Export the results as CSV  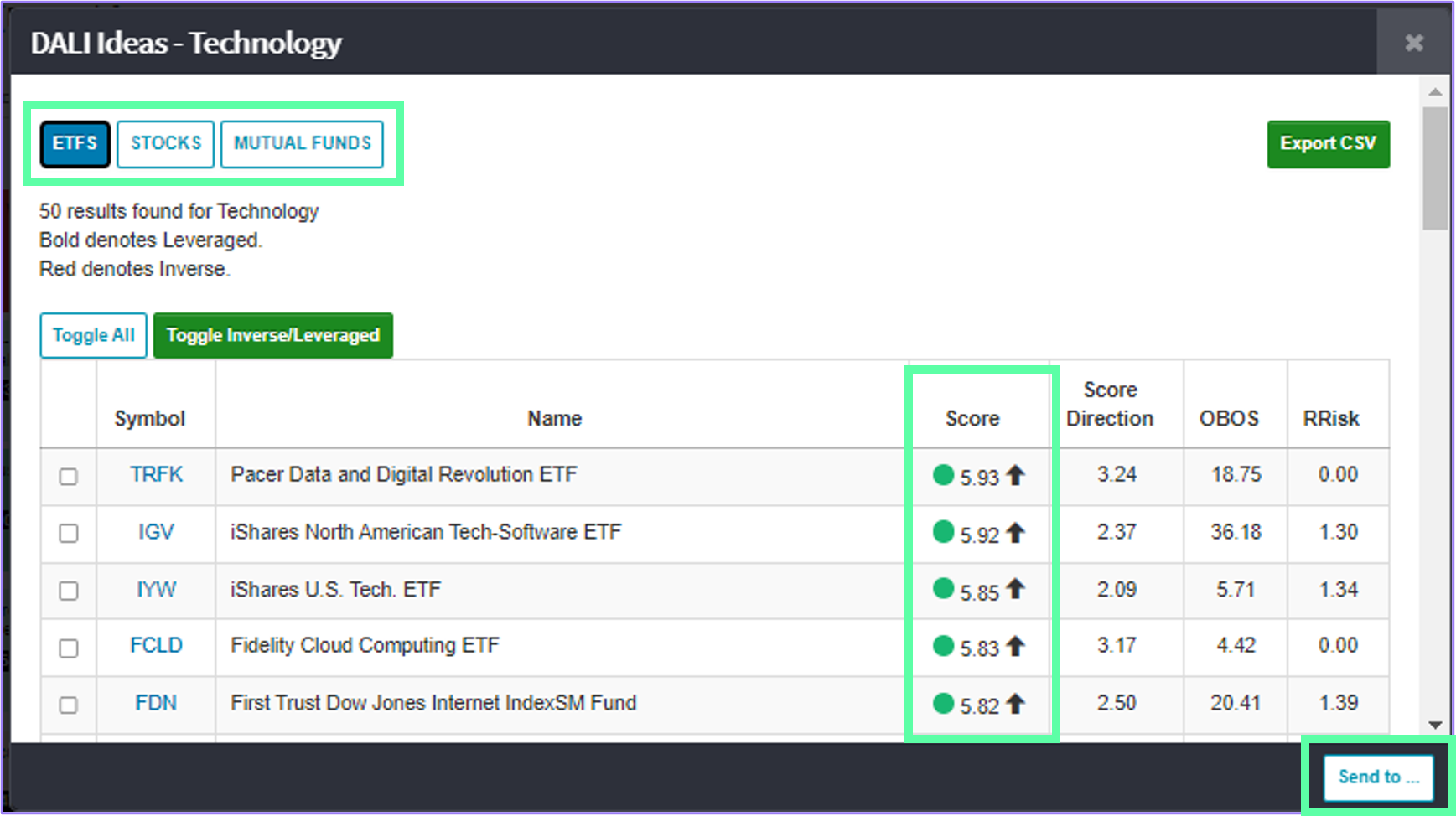[1328, 143]
